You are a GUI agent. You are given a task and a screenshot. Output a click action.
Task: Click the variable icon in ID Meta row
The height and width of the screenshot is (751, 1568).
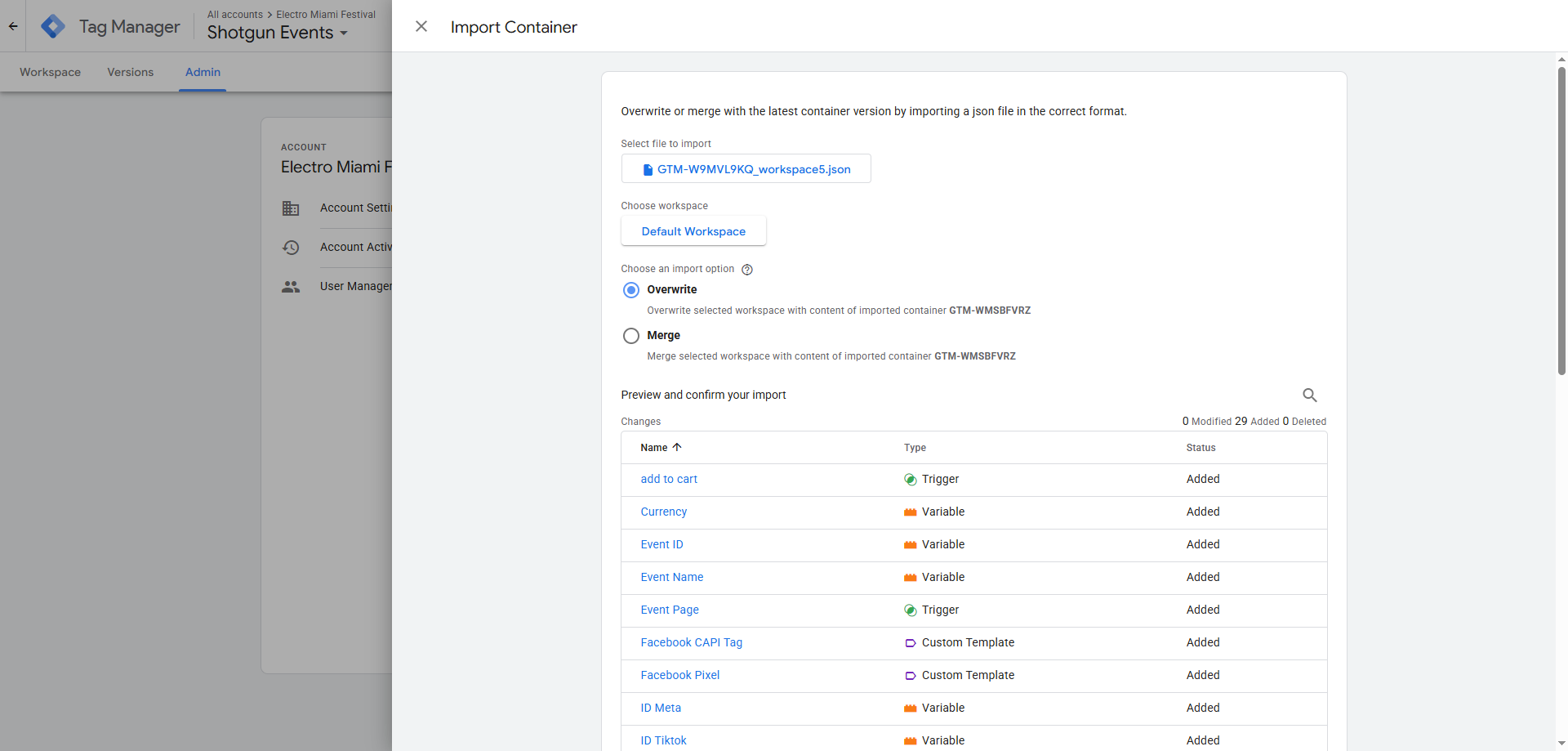coord(910,709)
